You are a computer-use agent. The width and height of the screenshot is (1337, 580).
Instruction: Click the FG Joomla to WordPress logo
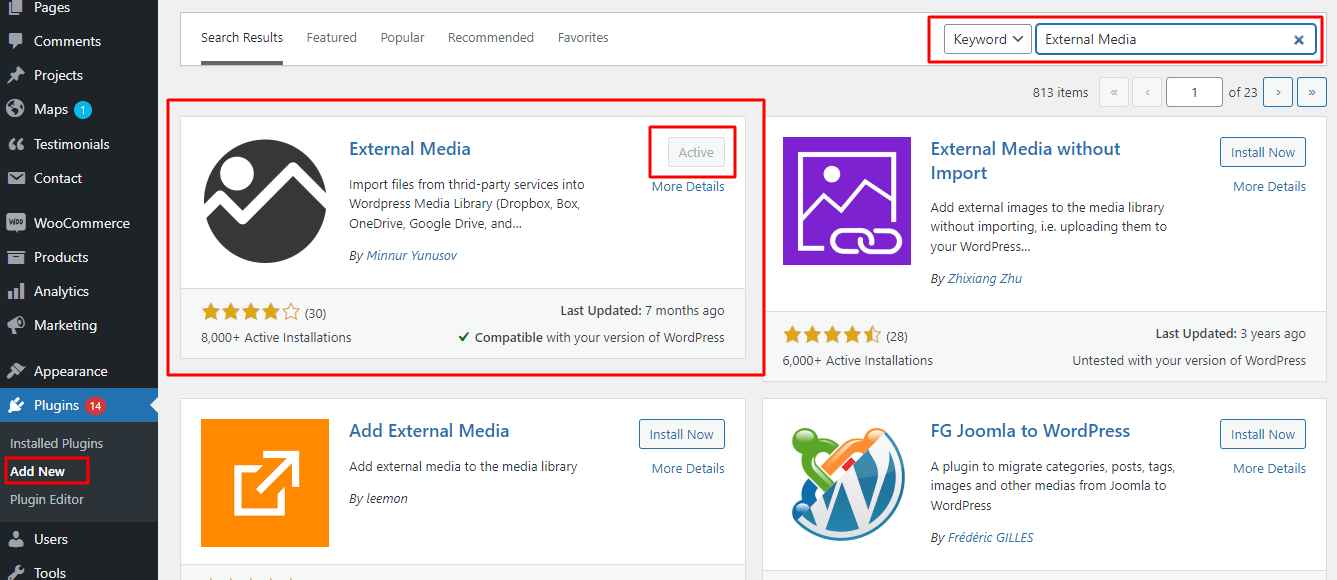(847, 483)
